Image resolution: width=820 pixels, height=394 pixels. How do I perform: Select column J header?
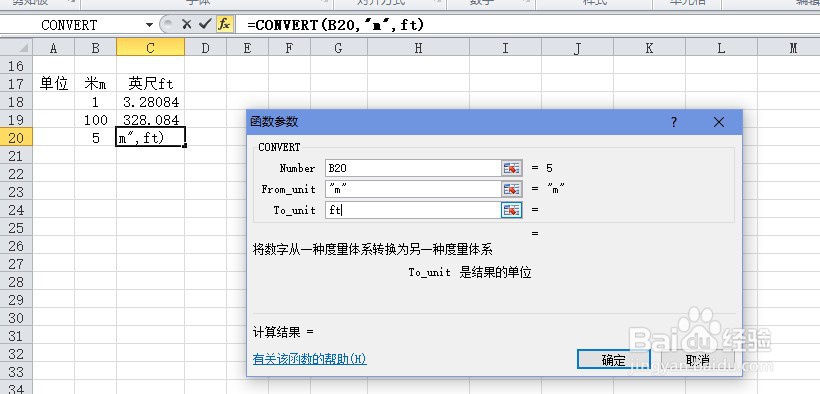pos(577,48)
